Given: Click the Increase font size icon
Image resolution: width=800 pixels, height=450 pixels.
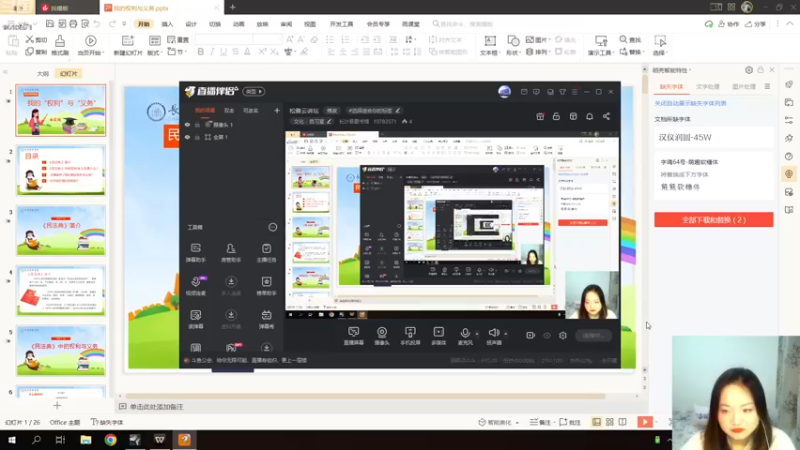Looking at the screenshot, I should pyautogui.click(x=290, y=39).
